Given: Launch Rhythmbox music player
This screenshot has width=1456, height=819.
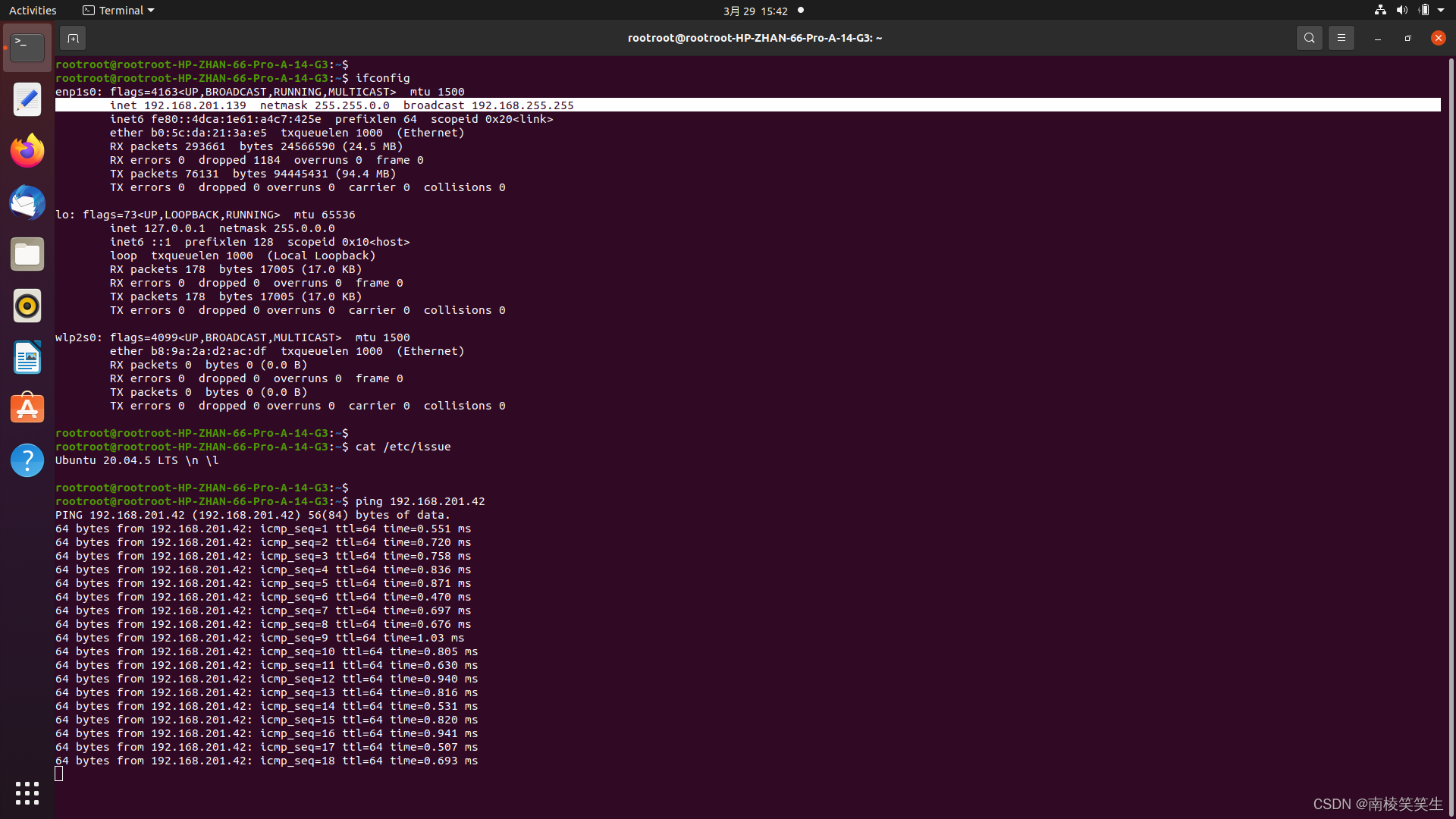Looking at the screenshot, I should click(x=27, y=306).
